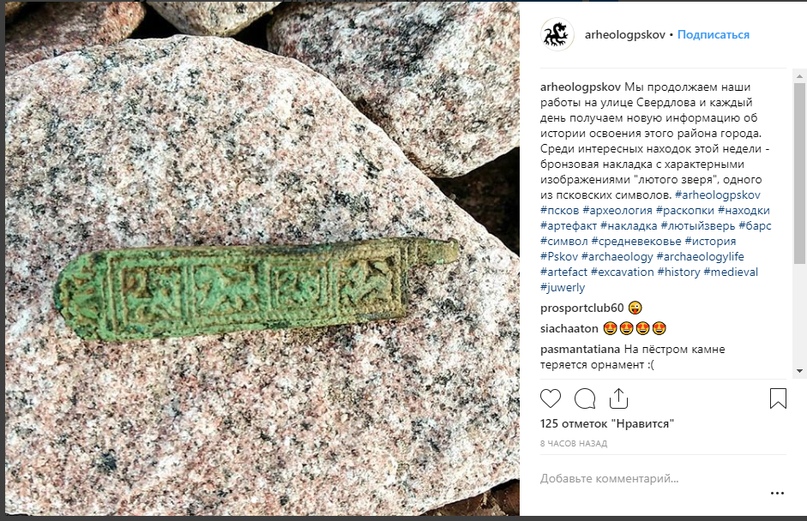Screen dimensions: 807x521
Task: View pasmantatiana commenter profile
Action: pyautogui.click(x=580, y=349)
